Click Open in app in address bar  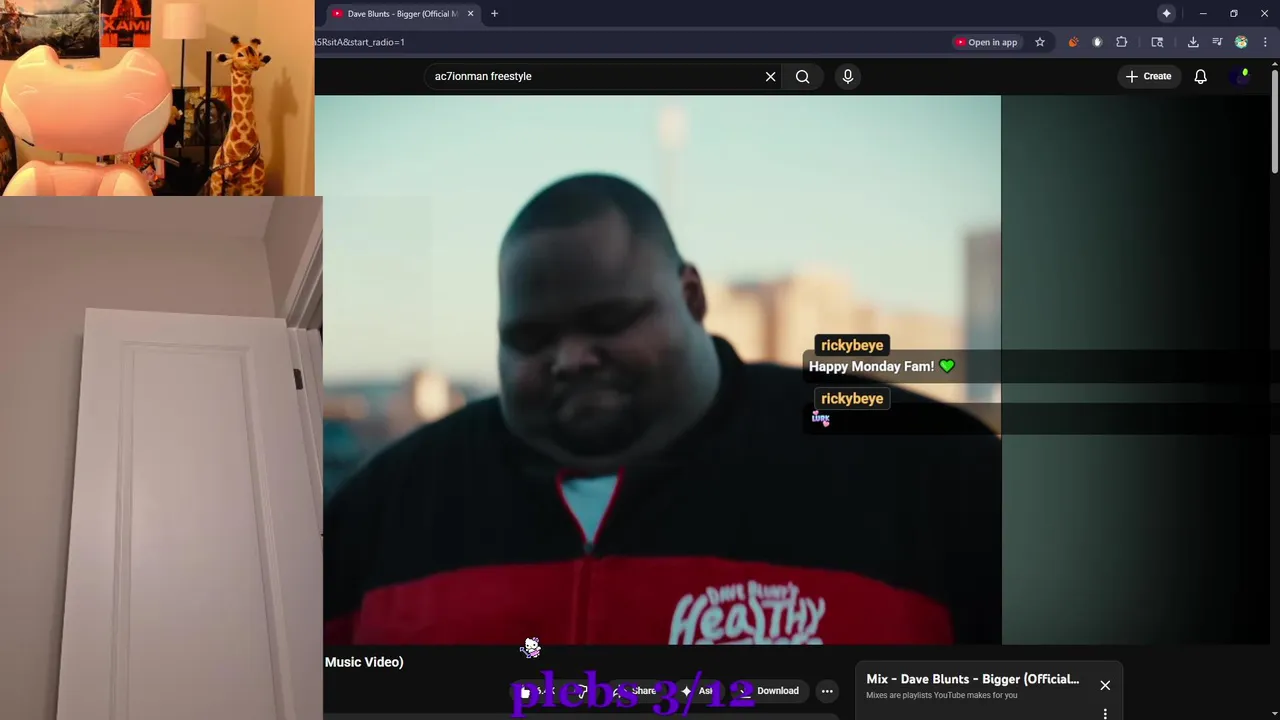tap(986, 42)
